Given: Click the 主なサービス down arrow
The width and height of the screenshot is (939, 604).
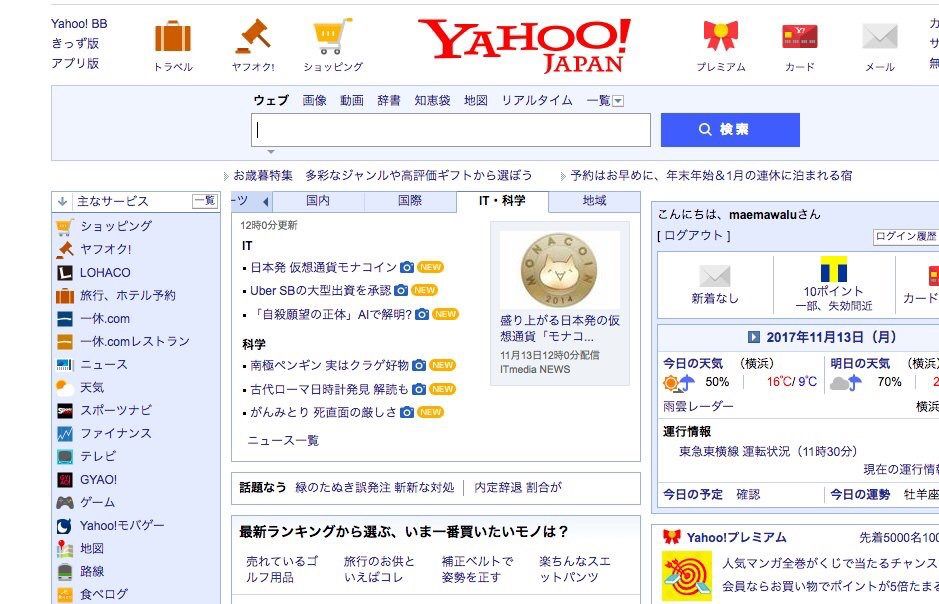Looking at the screenshot, I should point(62,202).
